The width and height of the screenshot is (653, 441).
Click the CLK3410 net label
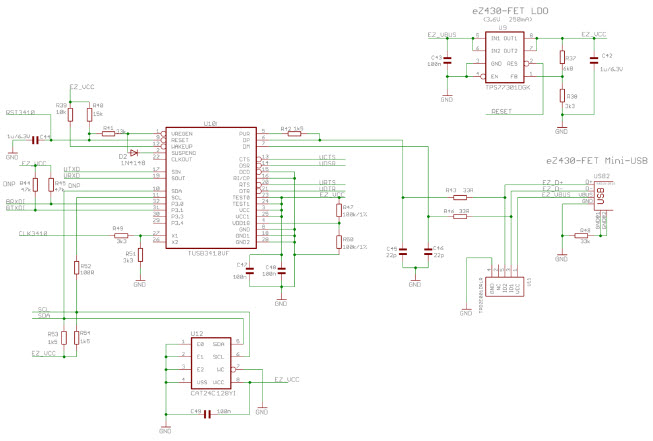(33, 234)
